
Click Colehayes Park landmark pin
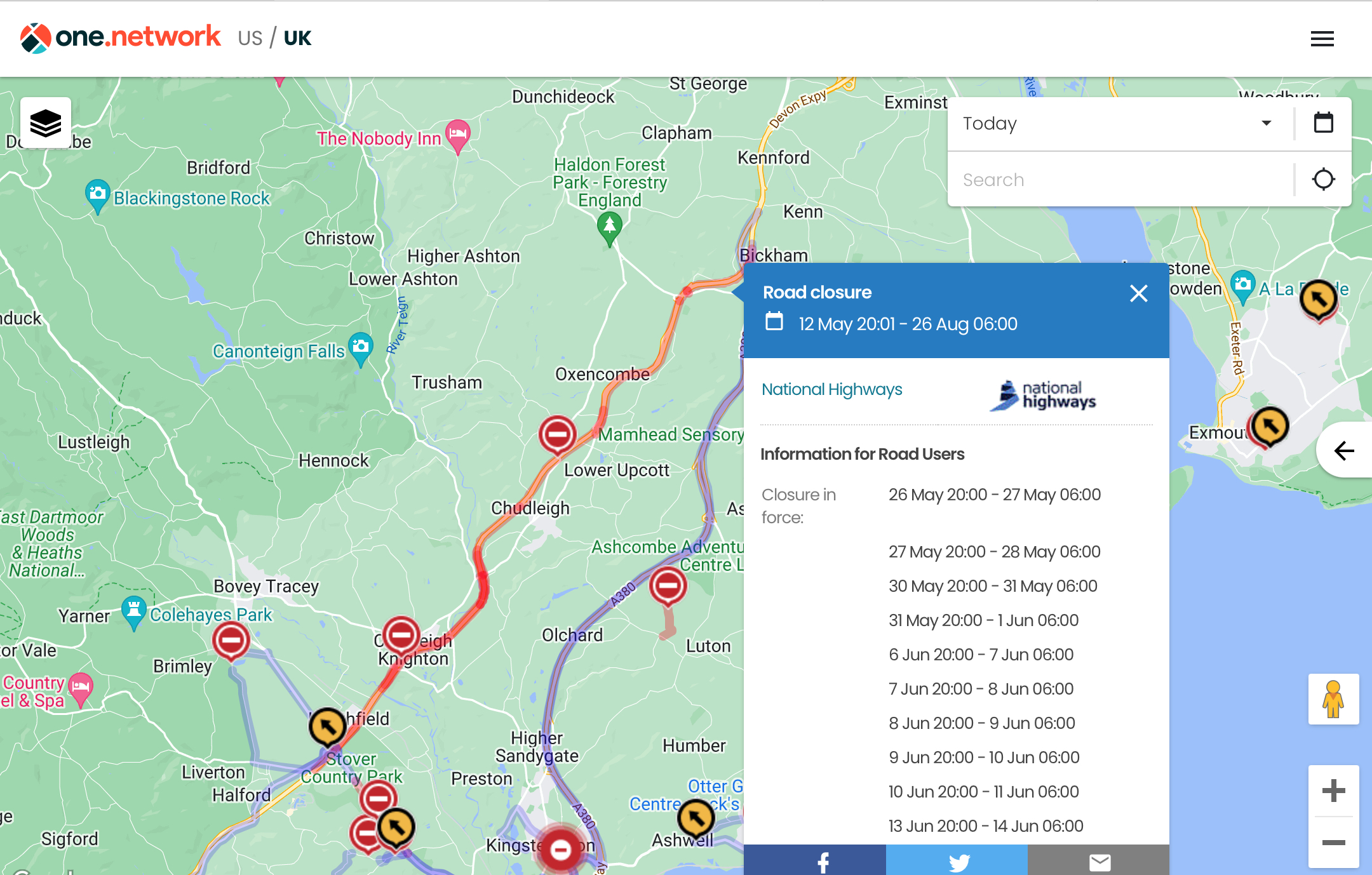pos(133,613)
